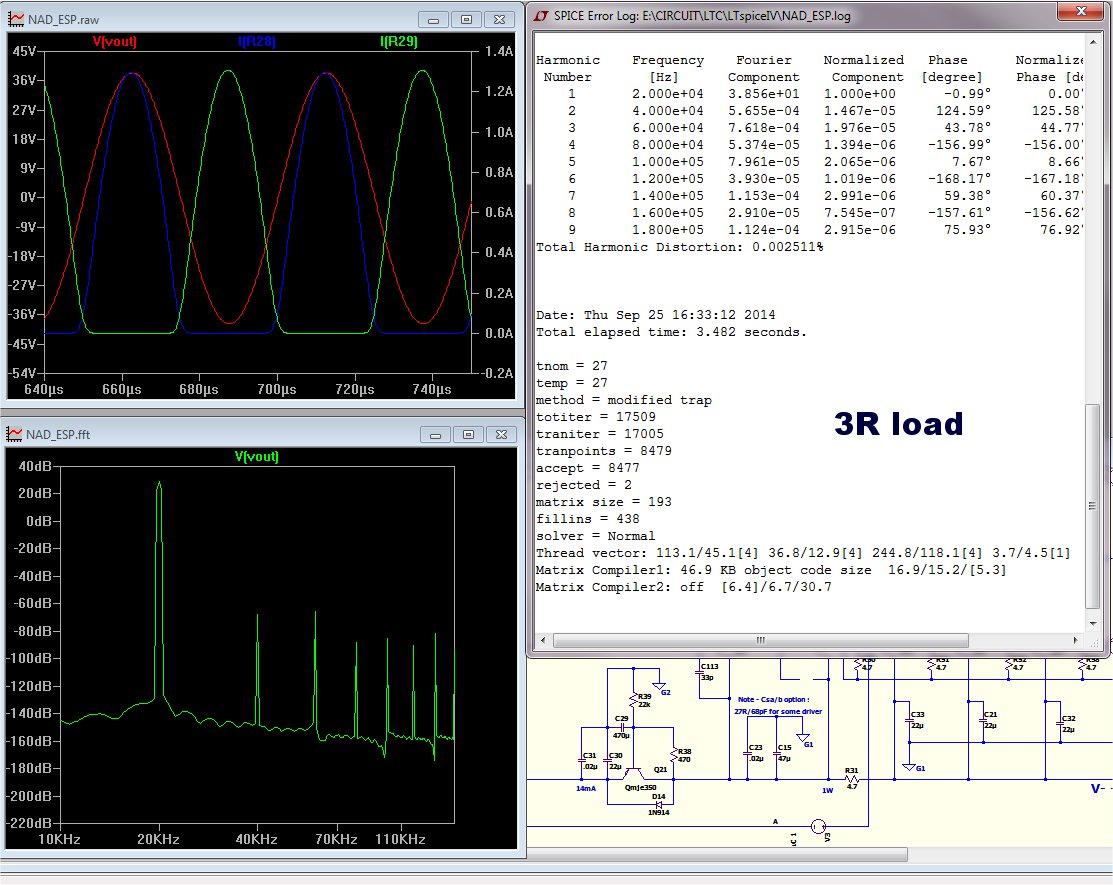Click the 14mA label in schematic
1113x885 pixels.
586,788
